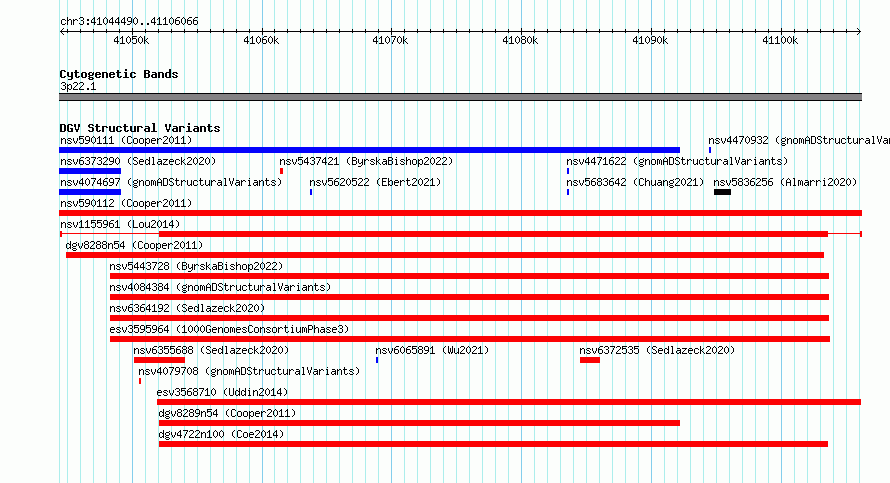890x483 pixels.
Task: Click the red bar under nsv4084384
Action: [x=469, y=297]
